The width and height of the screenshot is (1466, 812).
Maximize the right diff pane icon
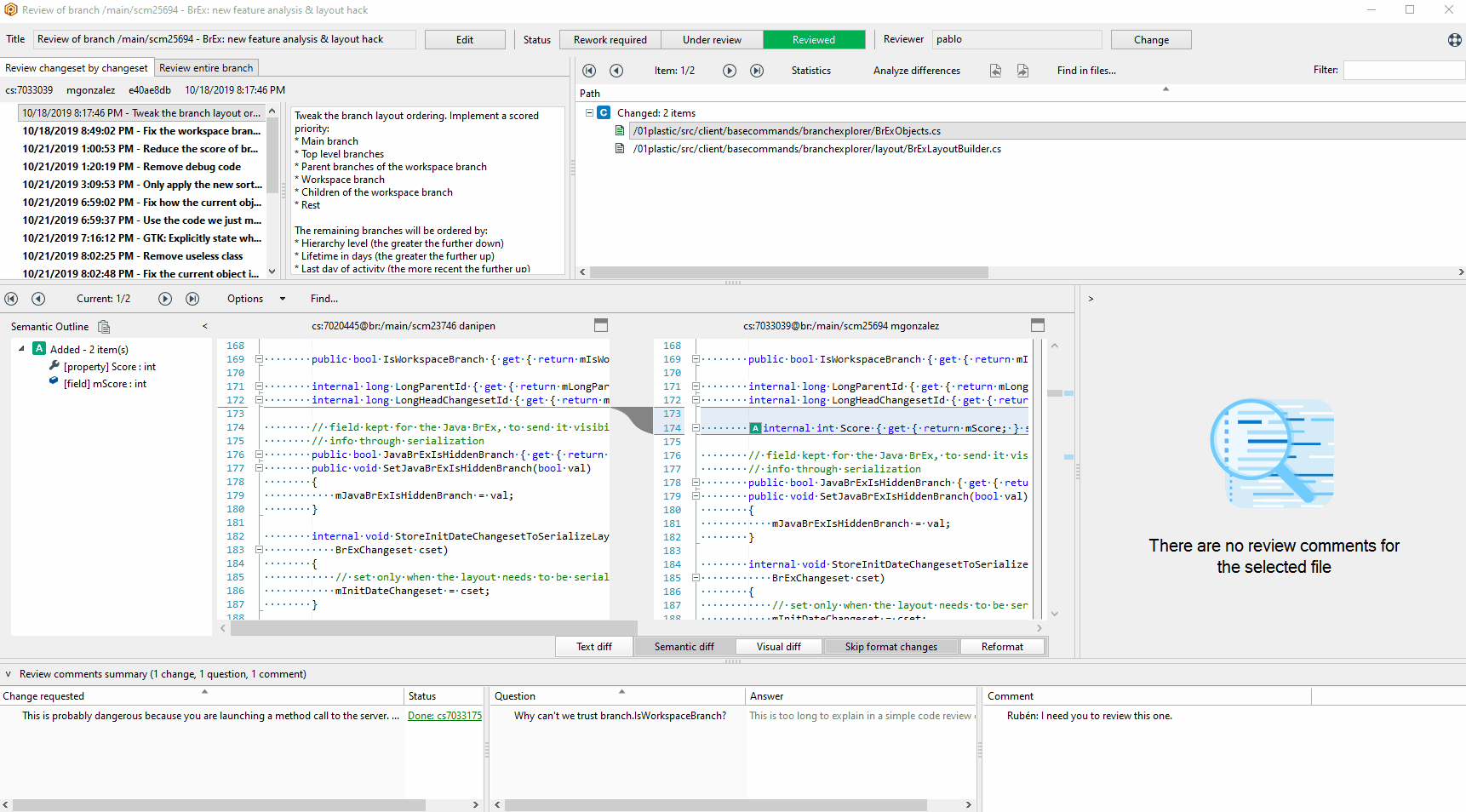pos(1038,325)
